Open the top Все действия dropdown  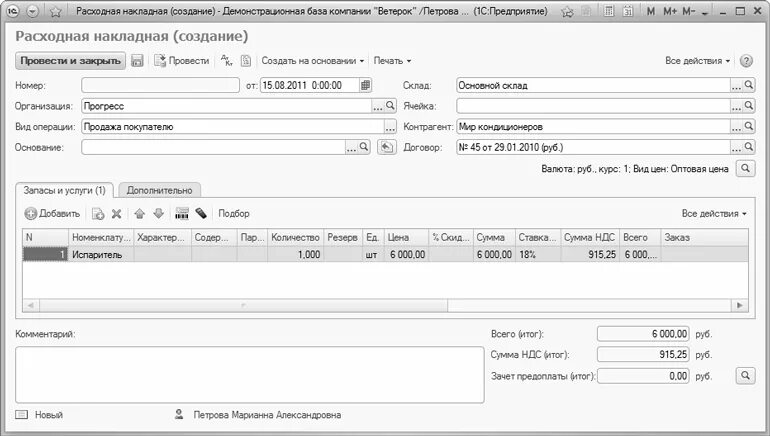coord(697,61)
